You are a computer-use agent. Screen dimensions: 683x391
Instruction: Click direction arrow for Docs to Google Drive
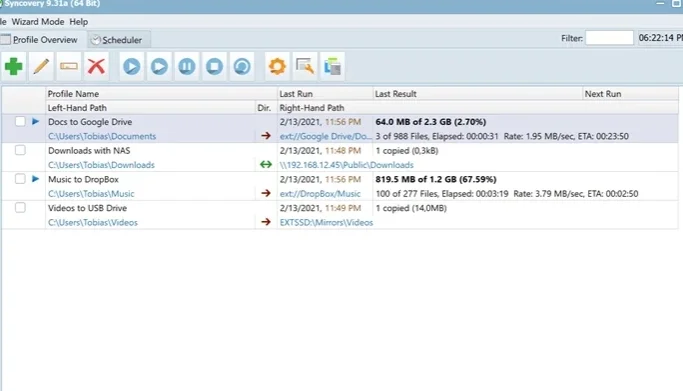[266, 136]
